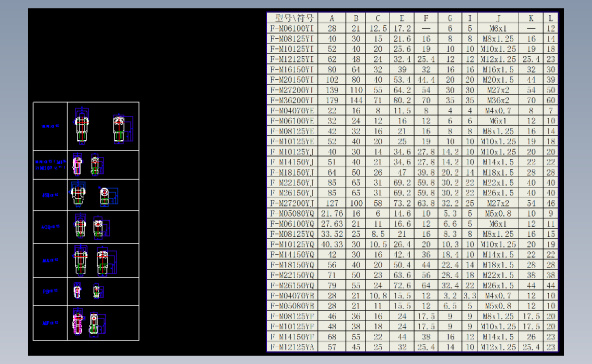This screenshot has height=364, width=592.
Task: Click model cell F-M10125YI
Action: (293, 49)
